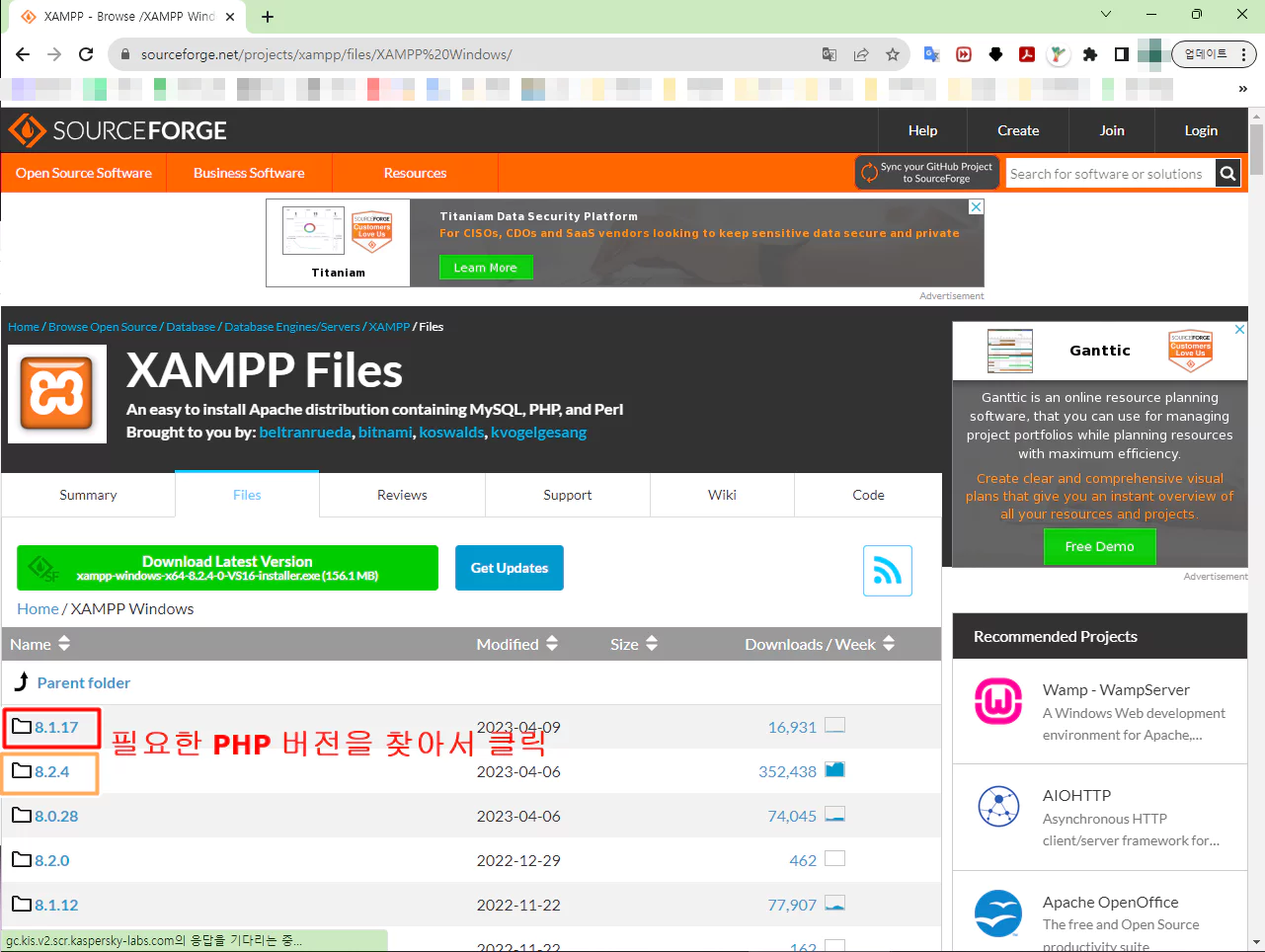Open a new browser tab
This screenshot has height=952, width=1265.
click(268, 17)
